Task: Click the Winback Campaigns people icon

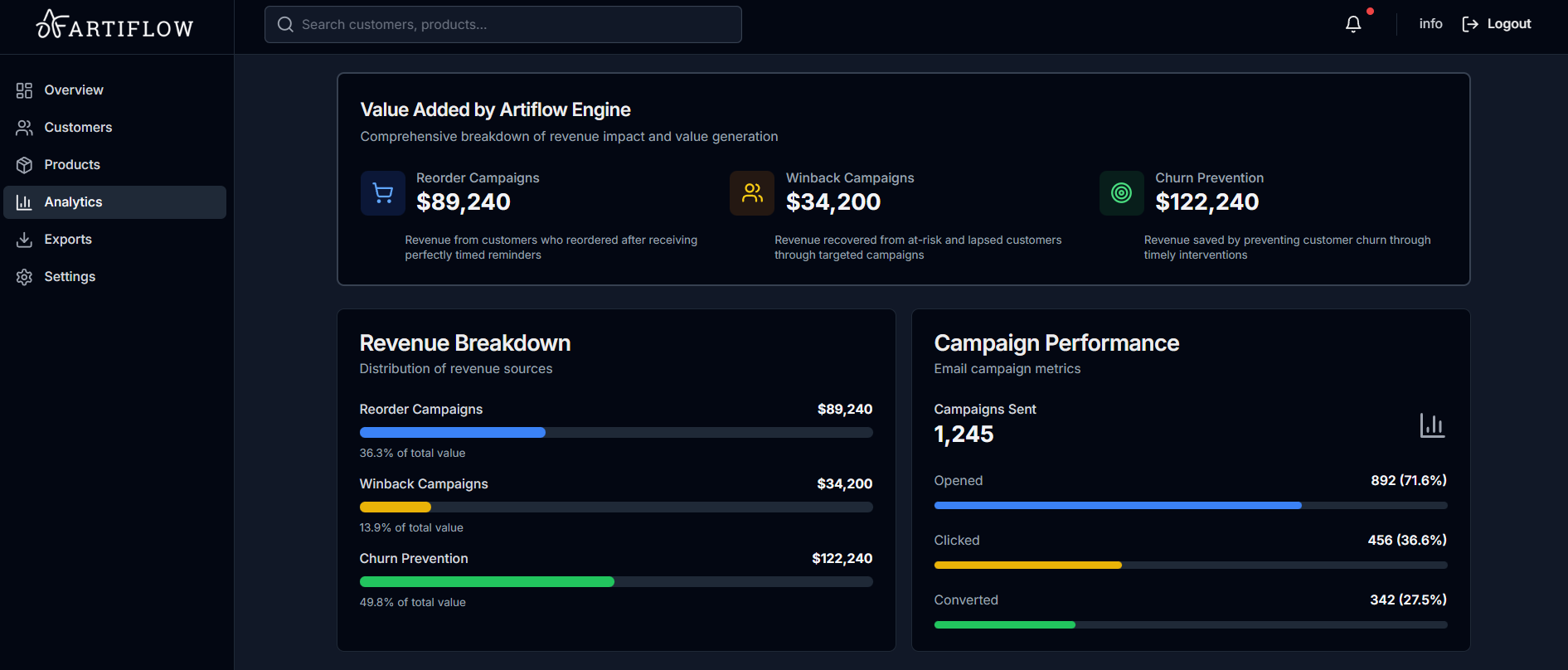Action: pos(751,193)
